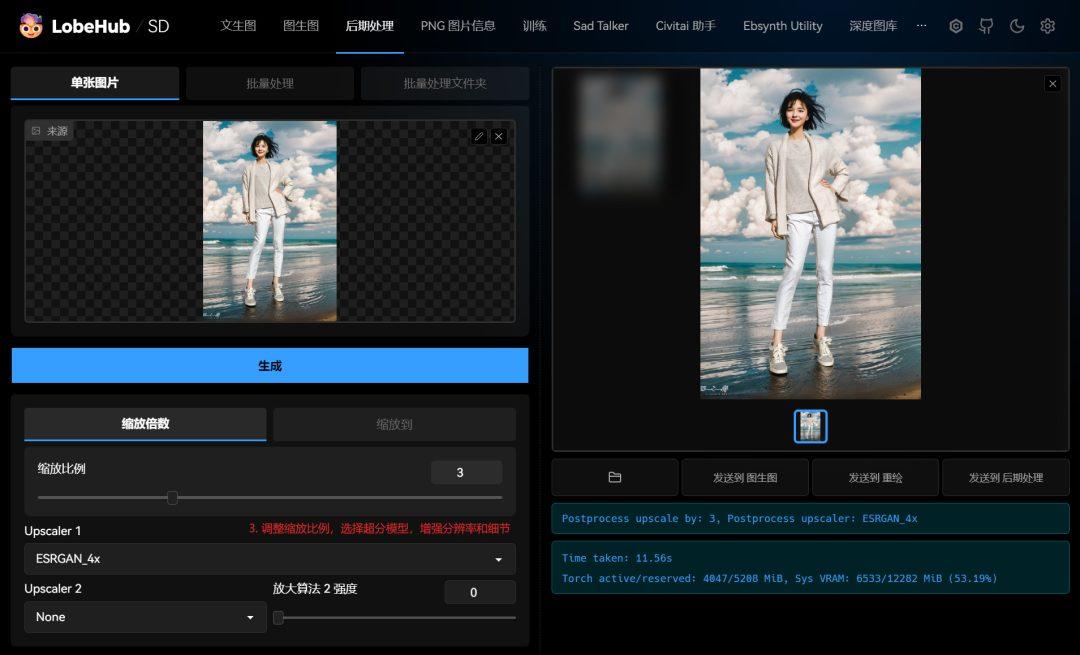Click the 生成 generate button
This screenshot has width=1080, height=655.
click(270, 365)
